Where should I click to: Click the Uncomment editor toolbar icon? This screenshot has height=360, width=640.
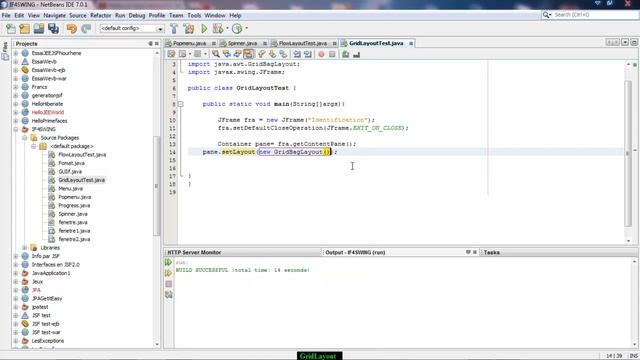pos(356,54)
